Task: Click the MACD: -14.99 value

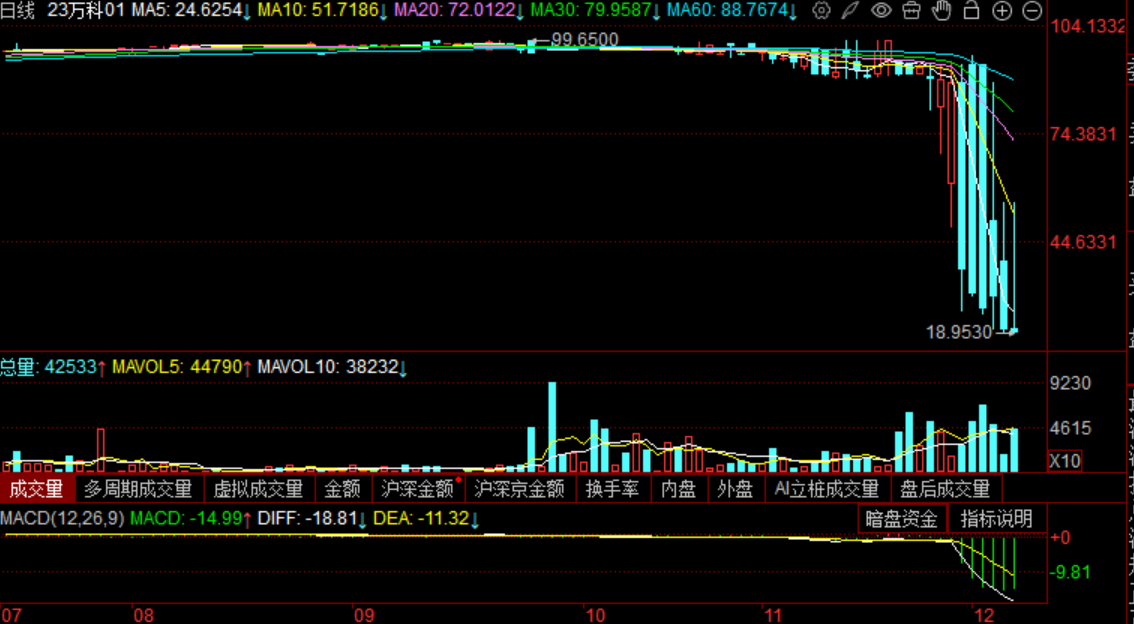Action: tap(191, 518)
